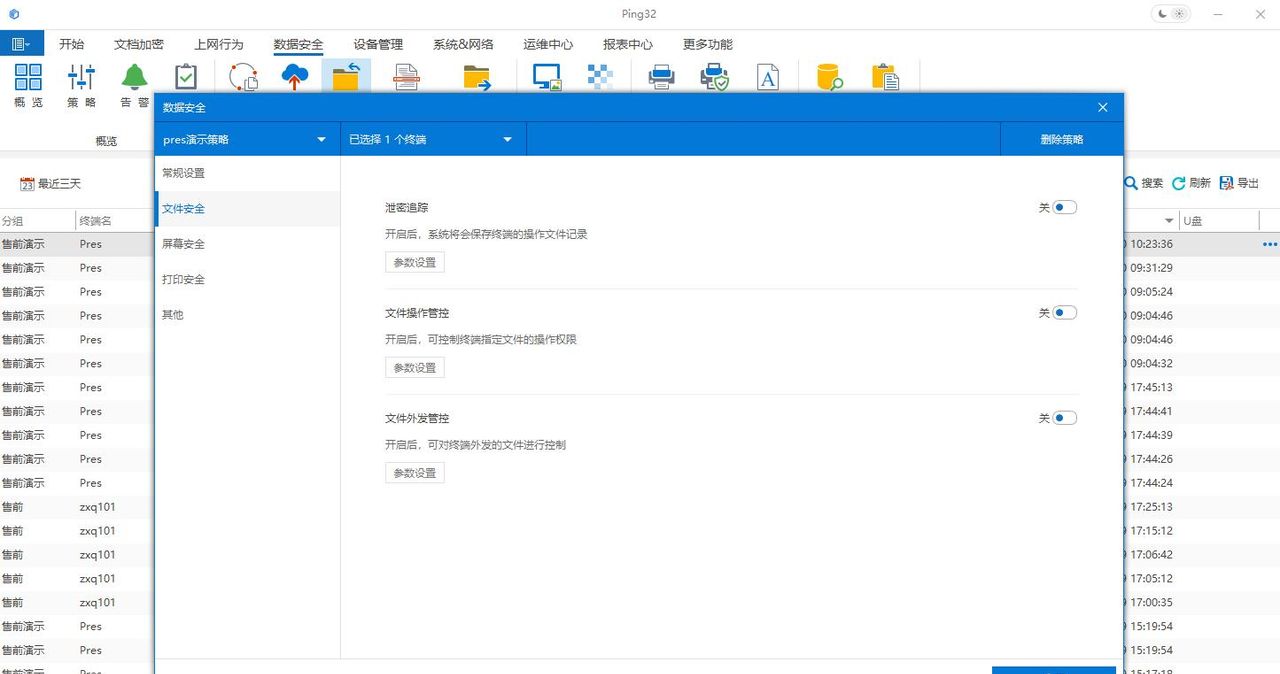Open the screen capture toolbar icon
The image size is (1280, 674).
tap(545, 76)
